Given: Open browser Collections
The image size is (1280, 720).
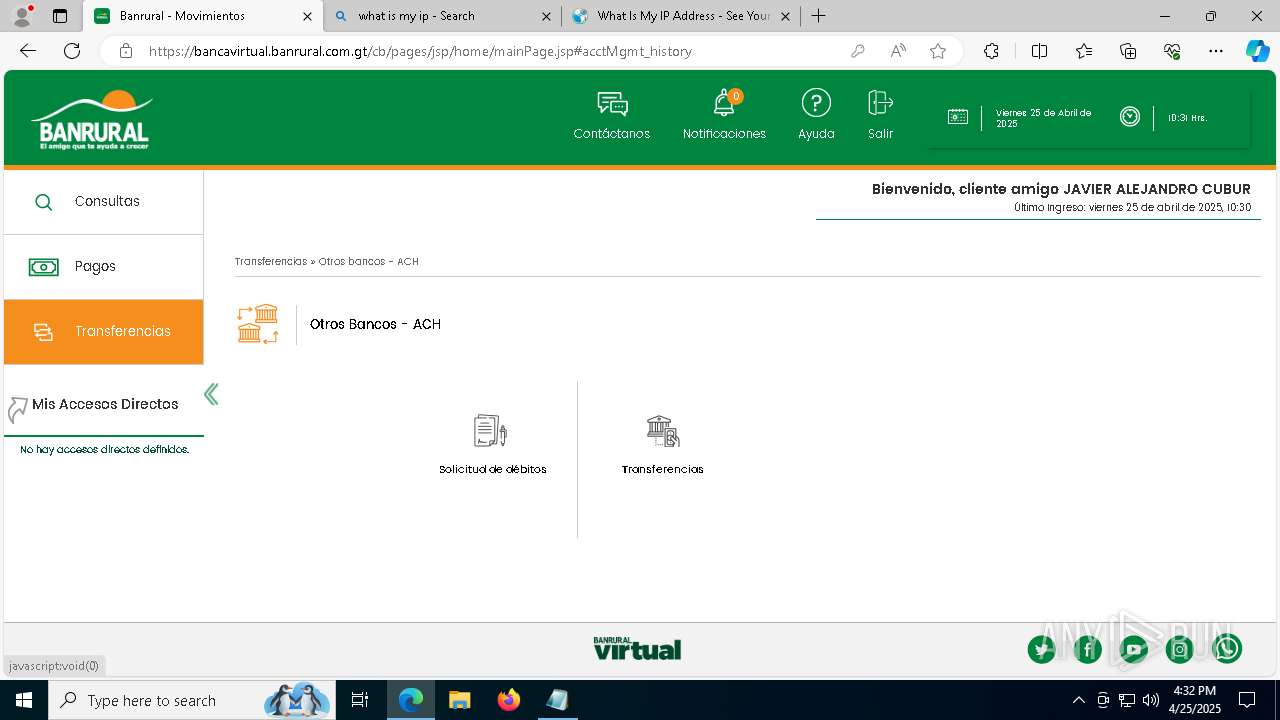Looking at the screenshot, I should [x=1128, y=51].
